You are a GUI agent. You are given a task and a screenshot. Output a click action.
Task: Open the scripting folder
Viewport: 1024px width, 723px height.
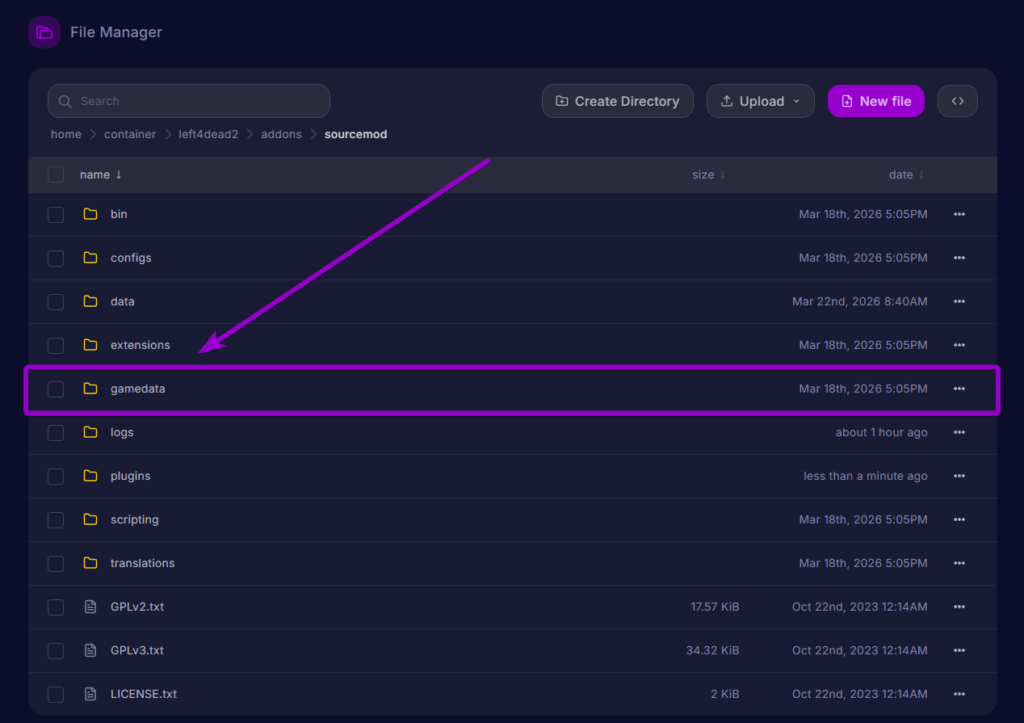point(134,520)
